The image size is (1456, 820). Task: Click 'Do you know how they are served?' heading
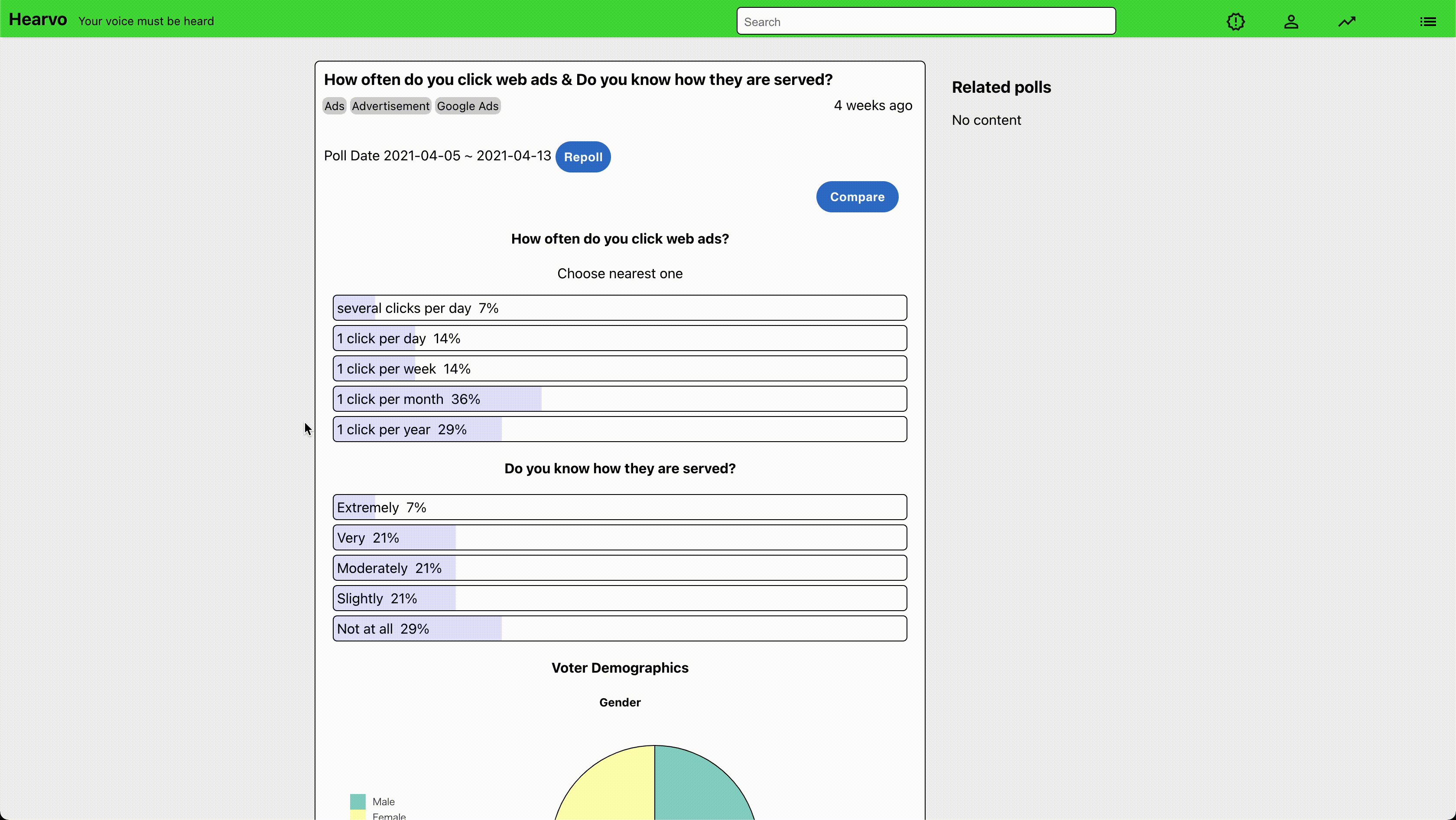point(620,469)
